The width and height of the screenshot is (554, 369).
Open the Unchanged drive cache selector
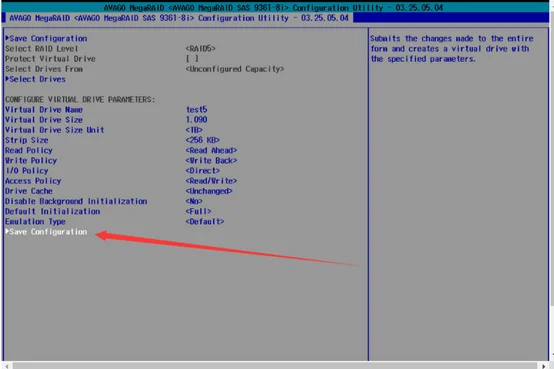pyautogui.click(x=209, y=191)
